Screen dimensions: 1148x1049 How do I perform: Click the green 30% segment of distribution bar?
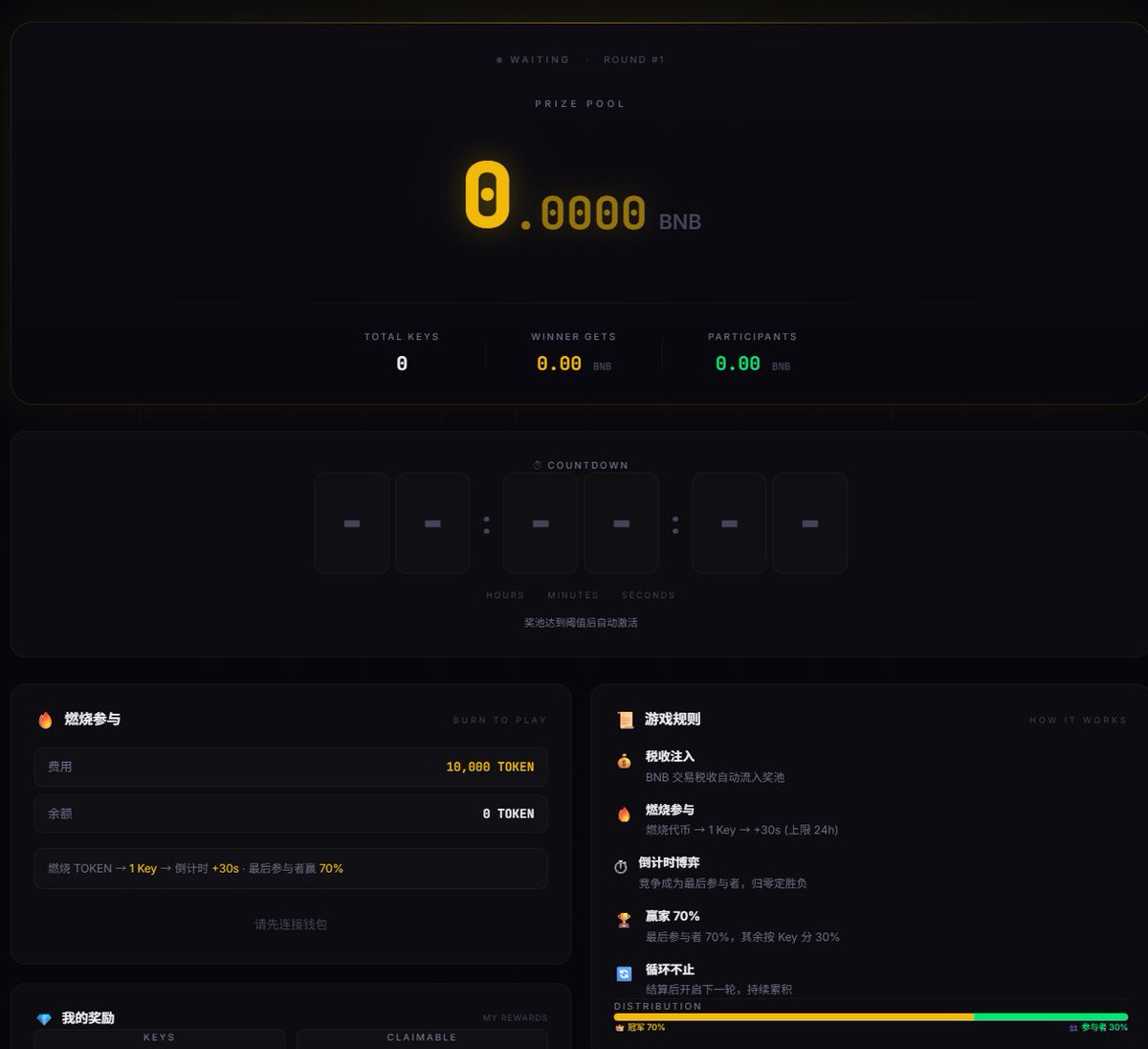click(x=1051, y=1016)
